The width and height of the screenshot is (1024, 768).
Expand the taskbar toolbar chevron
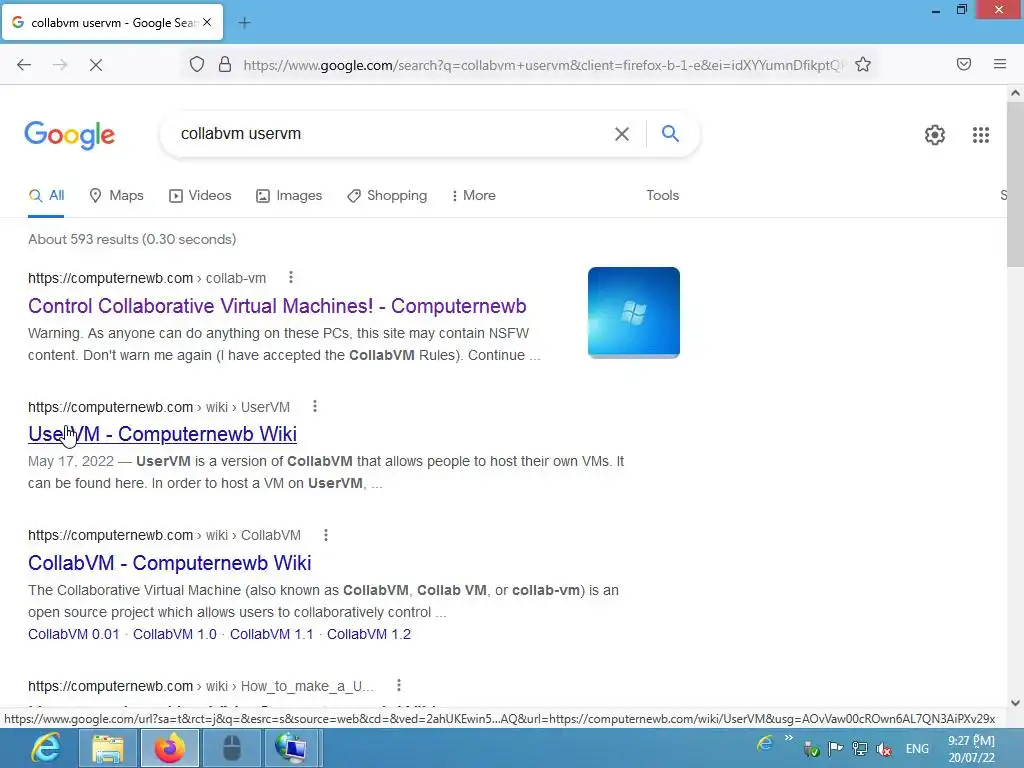click(789, 739)
